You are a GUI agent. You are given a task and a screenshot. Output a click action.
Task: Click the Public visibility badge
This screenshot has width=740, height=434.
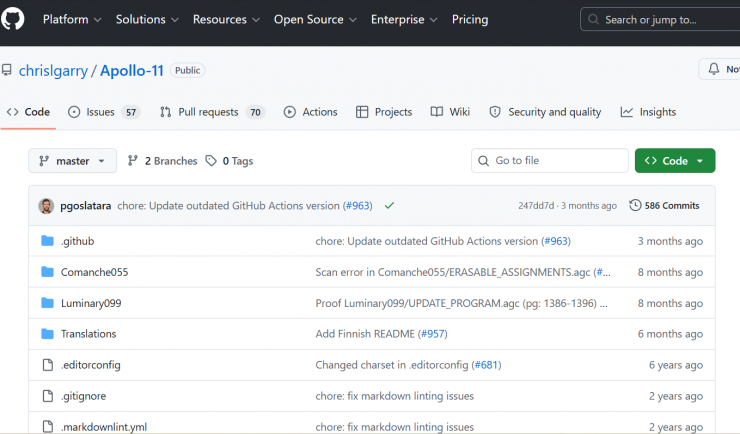coord(187,70)
